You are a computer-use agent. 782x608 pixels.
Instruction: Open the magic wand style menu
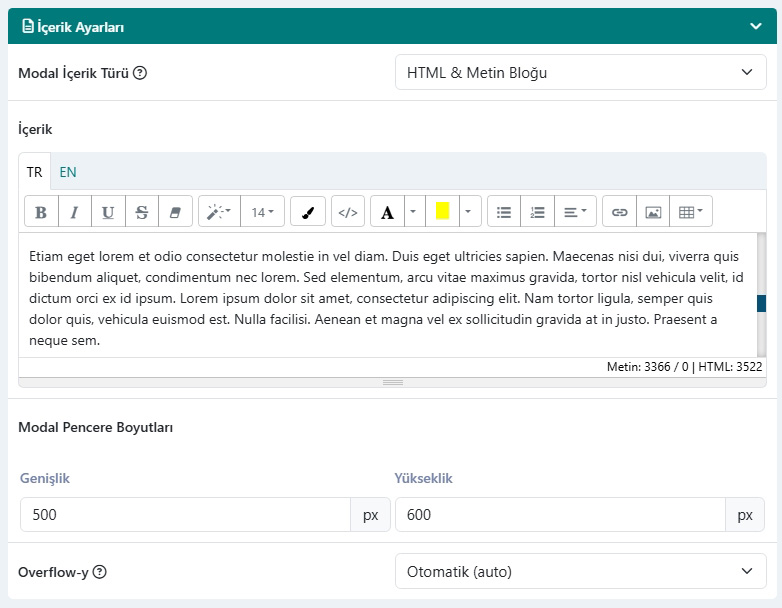[x=219, y=212]
